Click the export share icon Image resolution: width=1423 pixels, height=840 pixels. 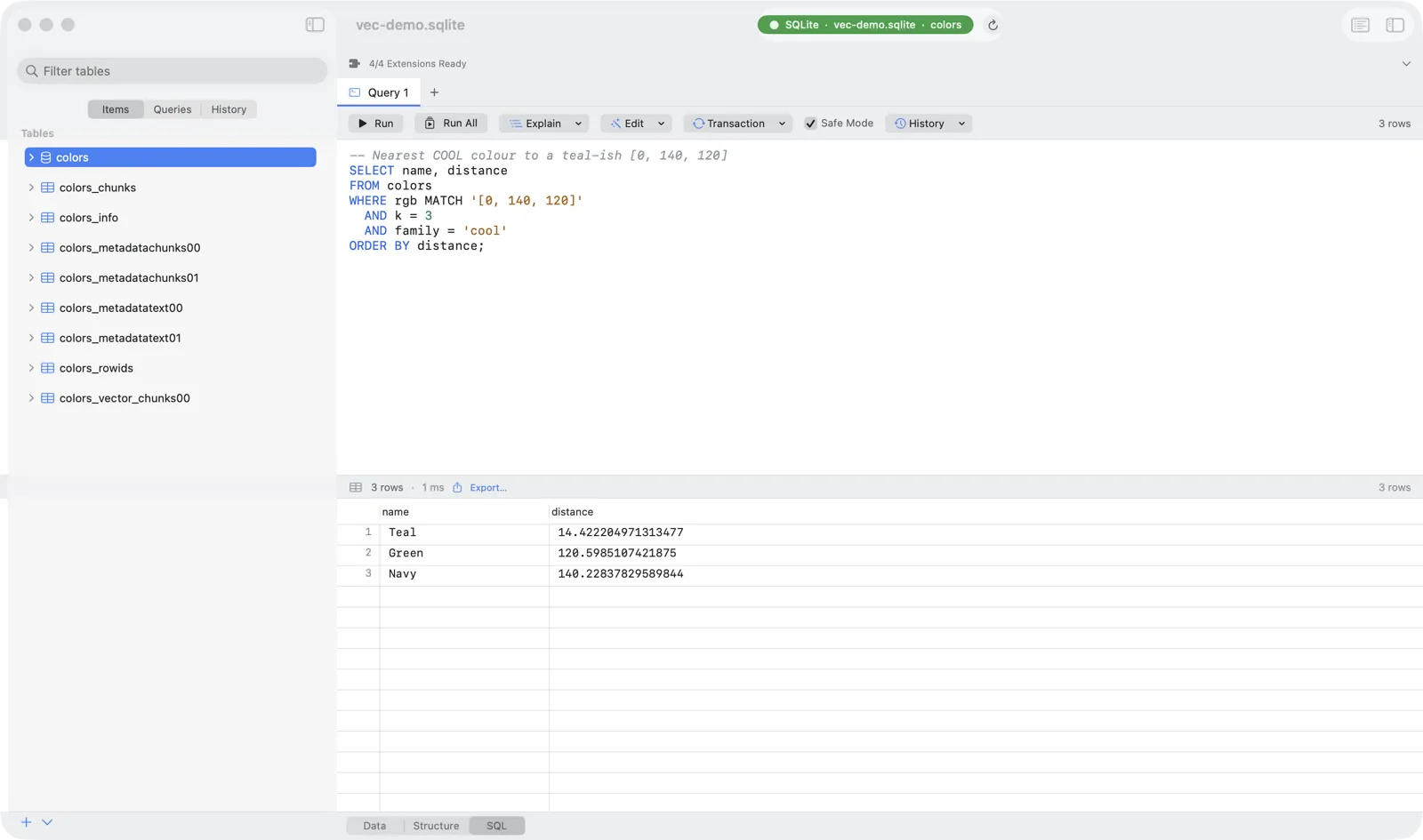click(x=457, y=487)
